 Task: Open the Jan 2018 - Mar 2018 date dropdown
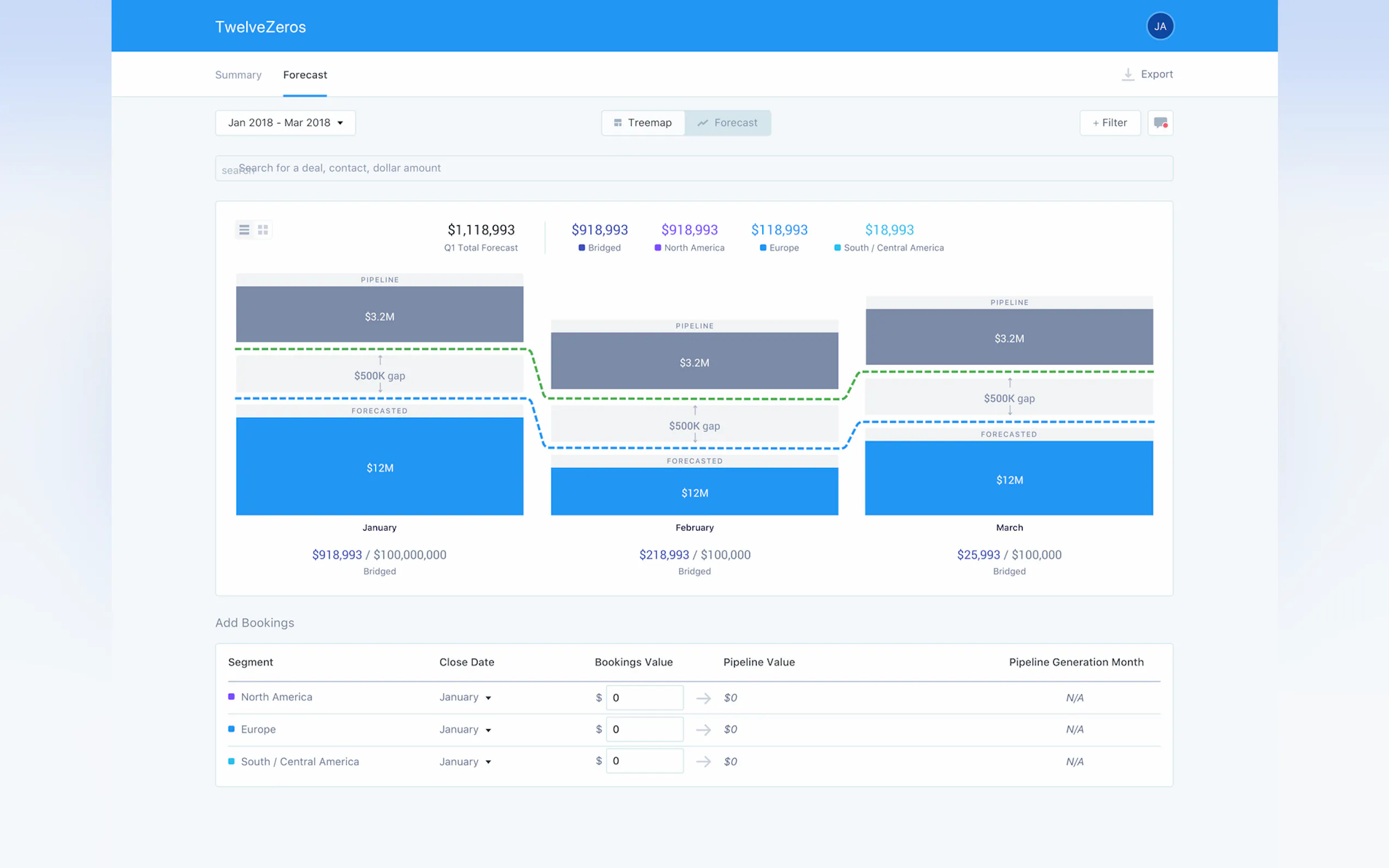click(x=285, y=123)
